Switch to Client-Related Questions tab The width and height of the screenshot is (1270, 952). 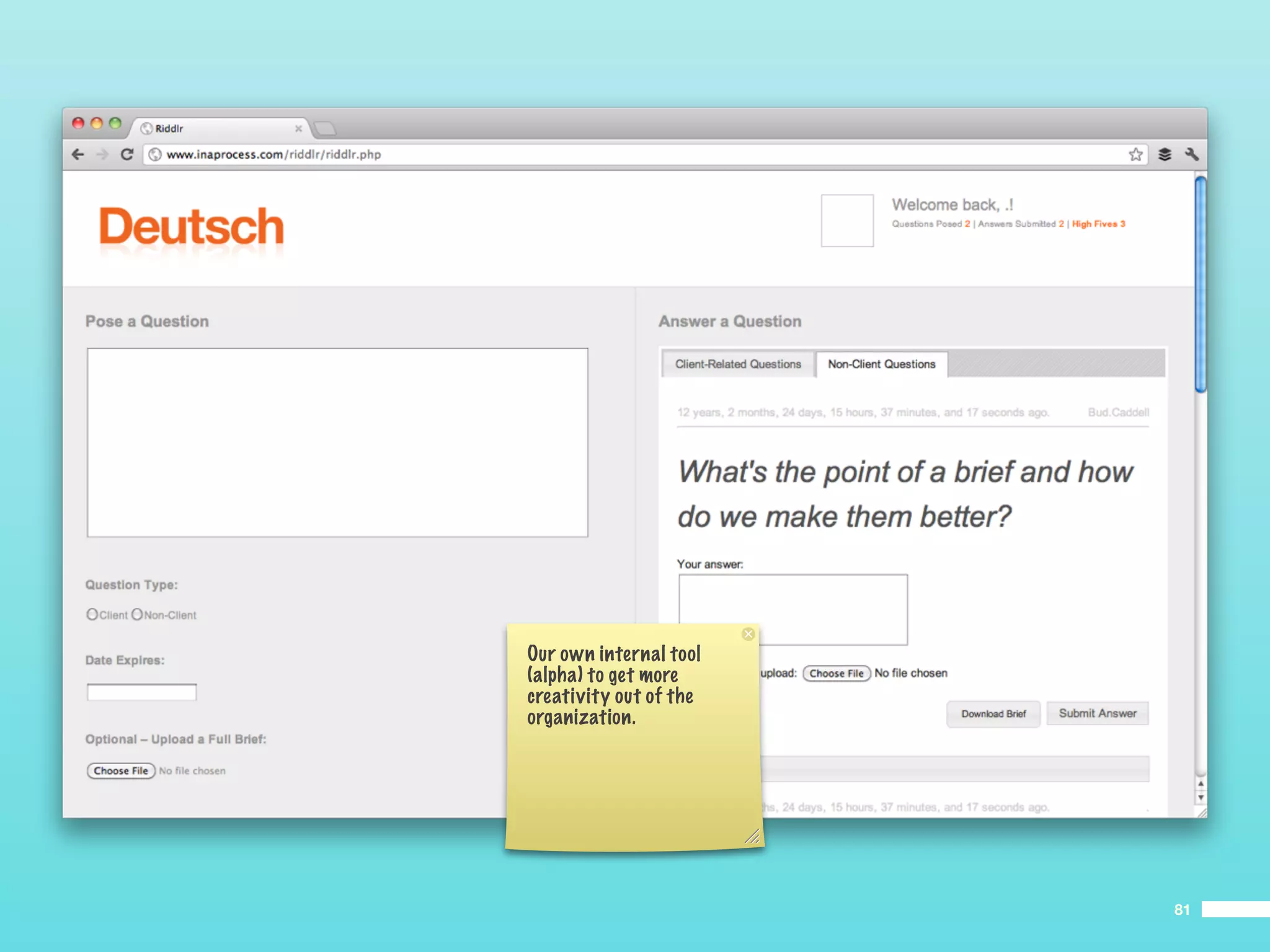[x=738, y=364]
